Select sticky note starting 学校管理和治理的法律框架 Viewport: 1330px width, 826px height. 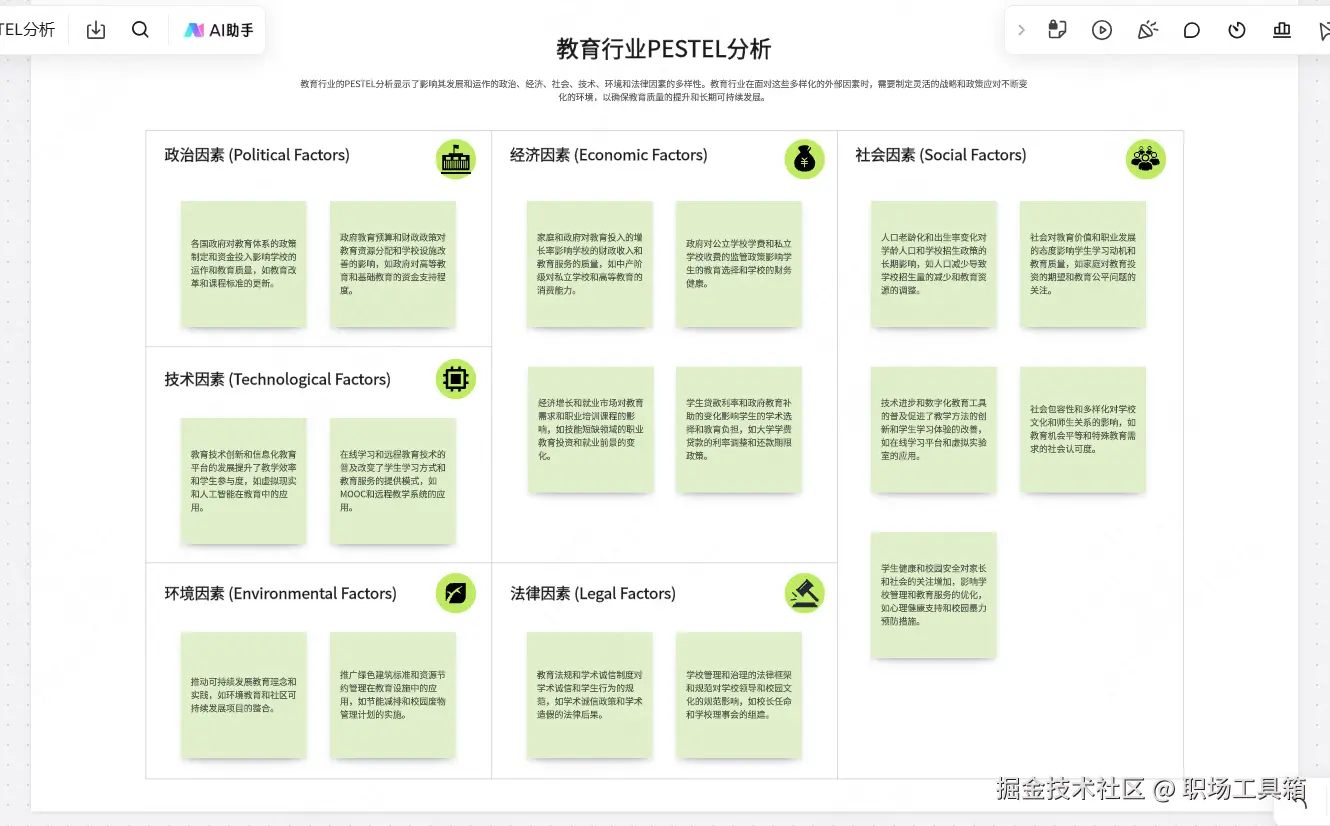pyautogui.click(x=739, y=695)
